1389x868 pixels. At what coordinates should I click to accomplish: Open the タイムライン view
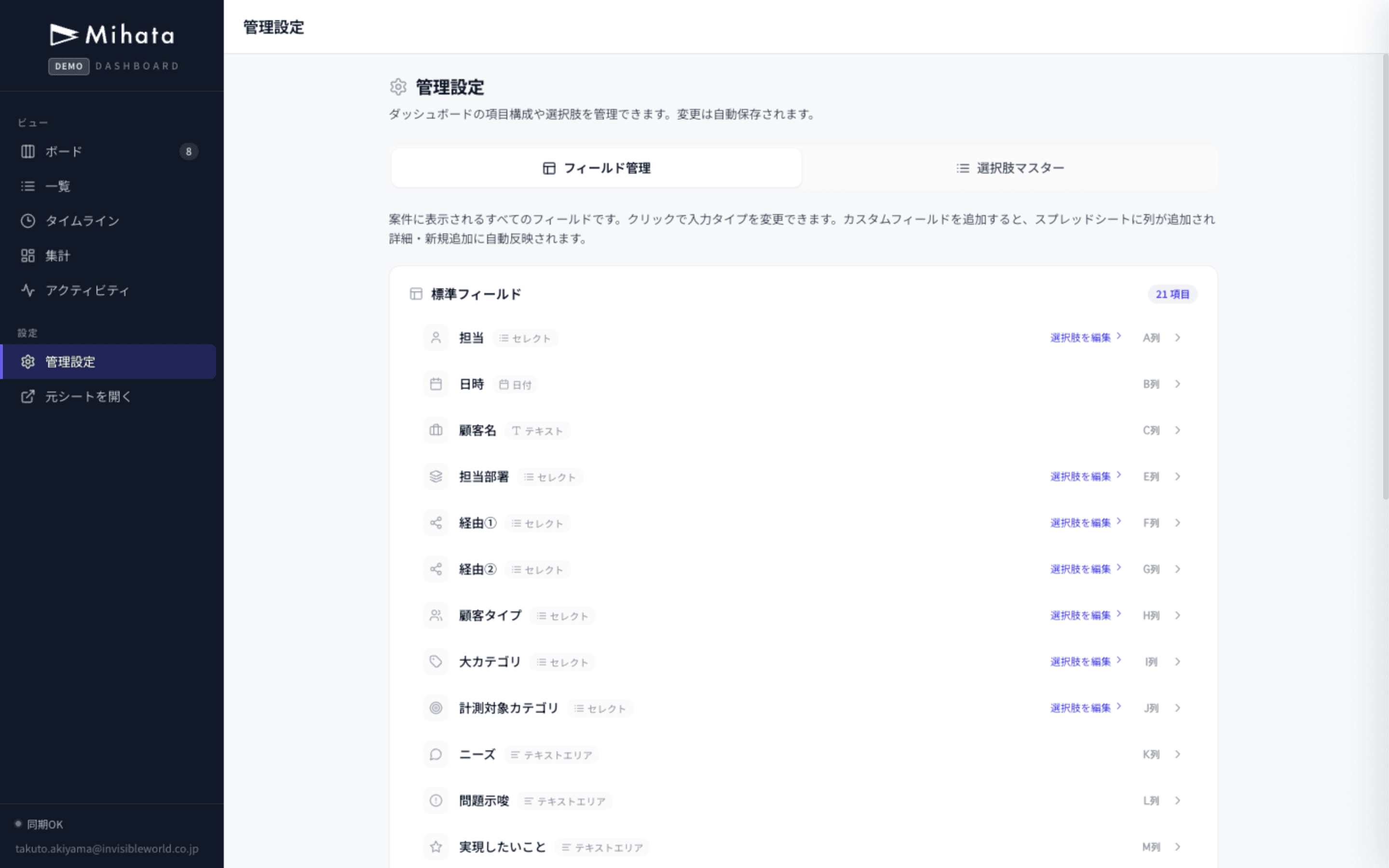tap(109, 221)
